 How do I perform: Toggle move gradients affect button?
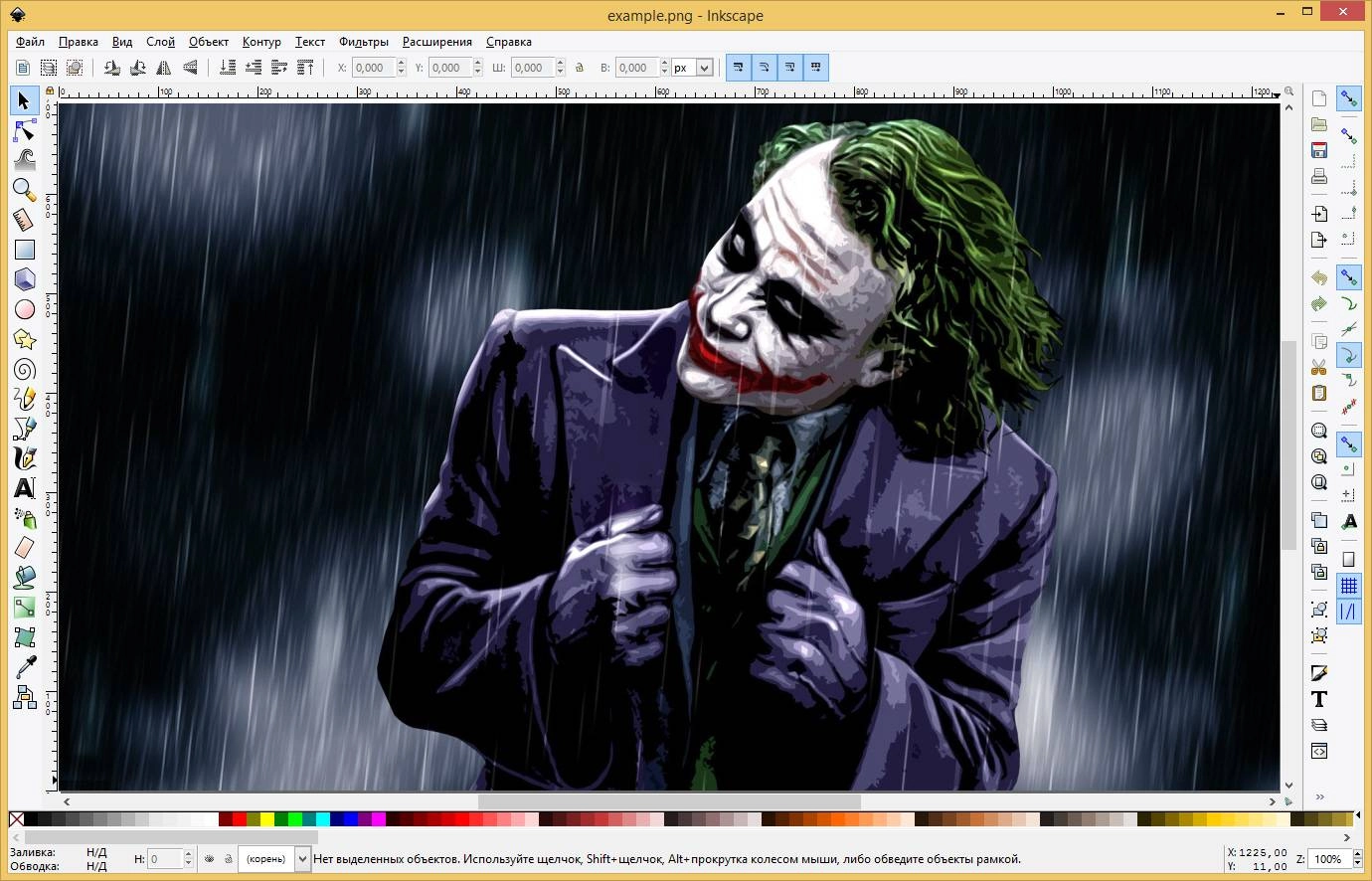[790, 68]
